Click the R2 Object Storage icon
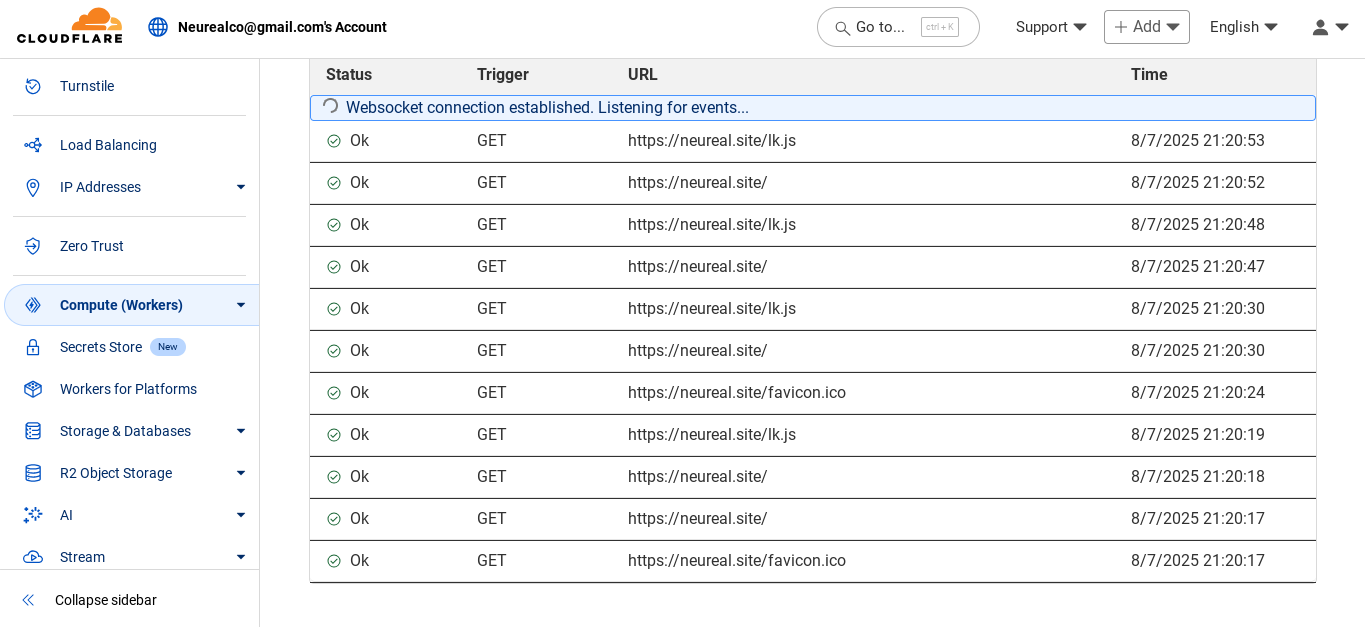Viewport: 1365px width, 627px height. click(33, 473)
